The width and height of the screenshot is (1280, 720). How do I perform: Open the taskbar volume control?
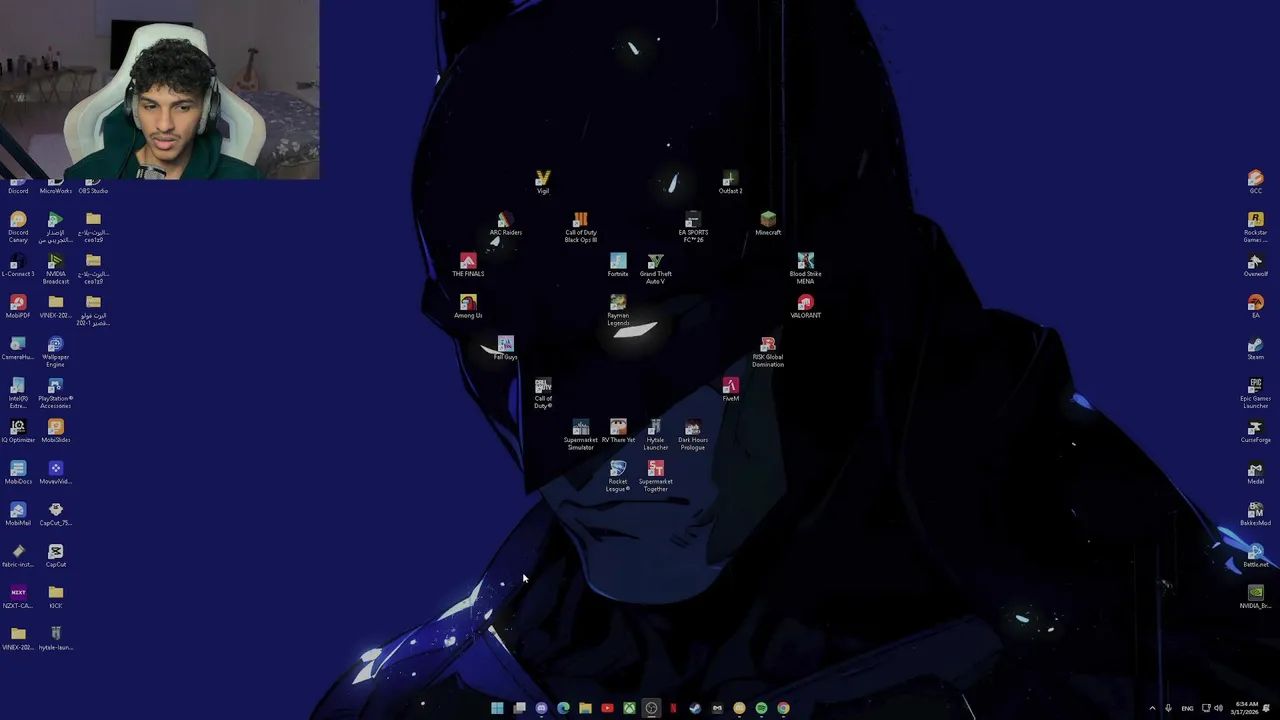pyautogui.click(x=1218, y=708)
